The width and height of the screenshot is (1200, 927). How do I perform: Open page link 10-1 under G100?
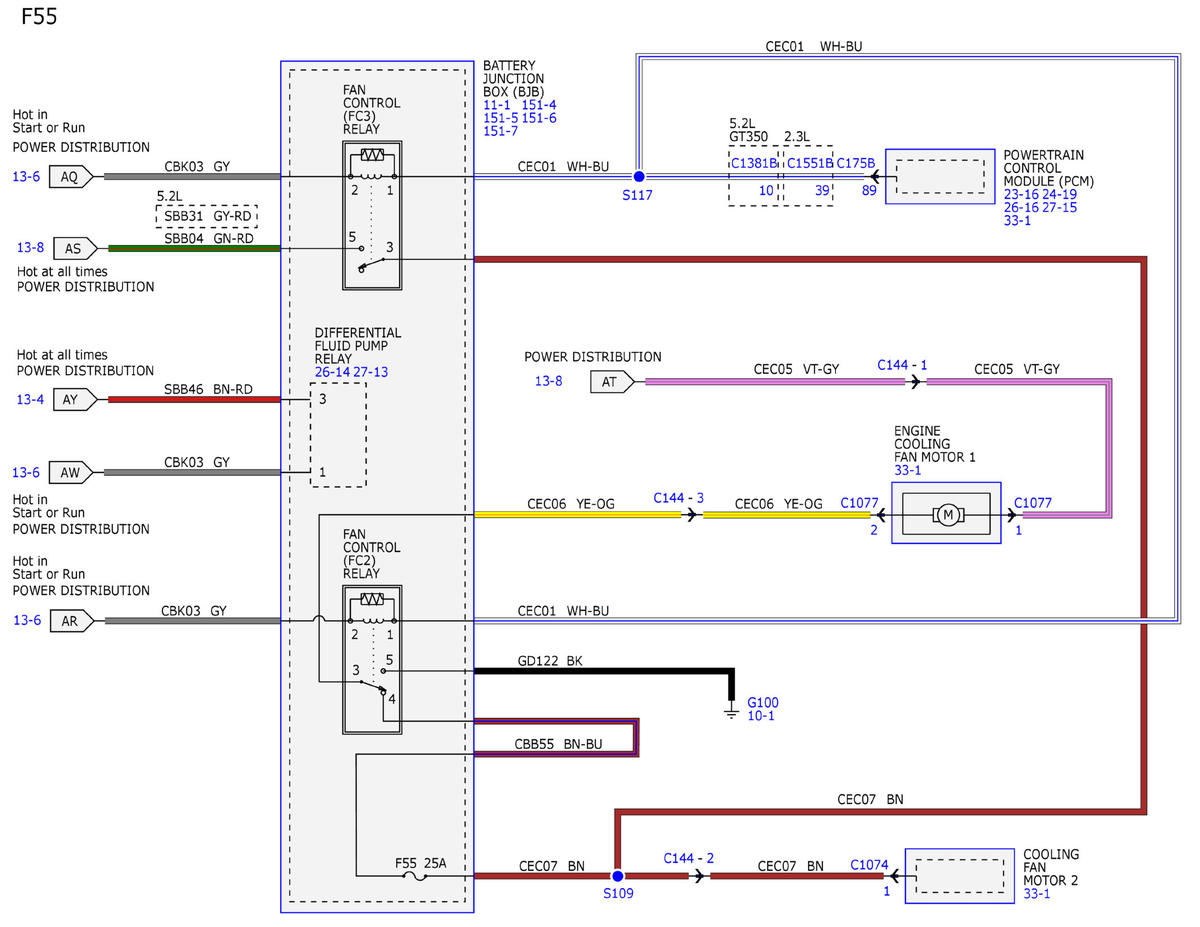(x=761, y=717)
